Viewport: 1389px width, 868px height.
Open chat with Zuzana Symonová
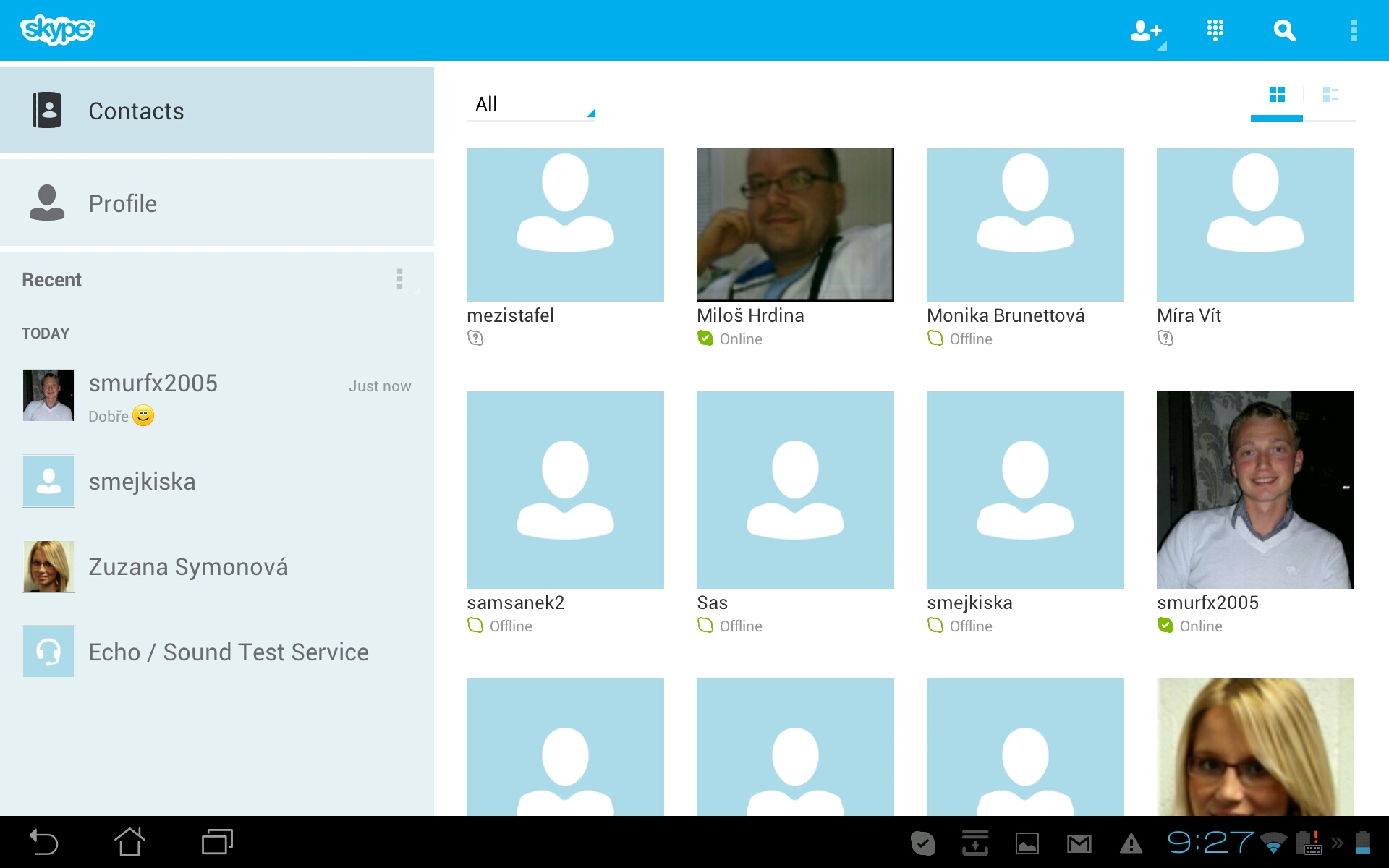[x=188, y=566]
